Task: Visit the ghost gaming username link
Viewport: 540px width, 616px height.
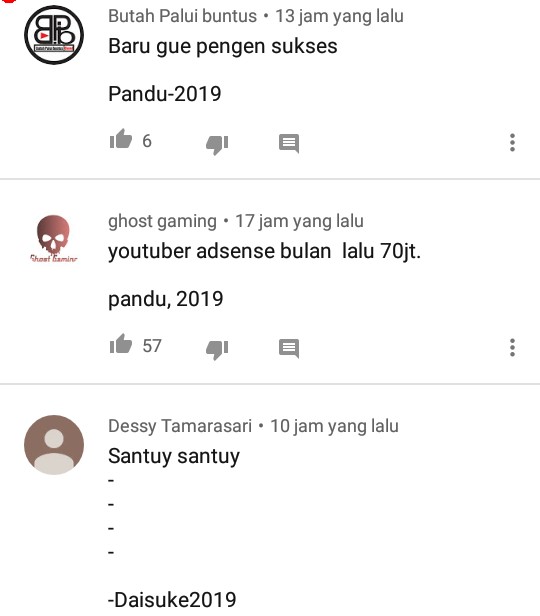Action: point(162,221)
